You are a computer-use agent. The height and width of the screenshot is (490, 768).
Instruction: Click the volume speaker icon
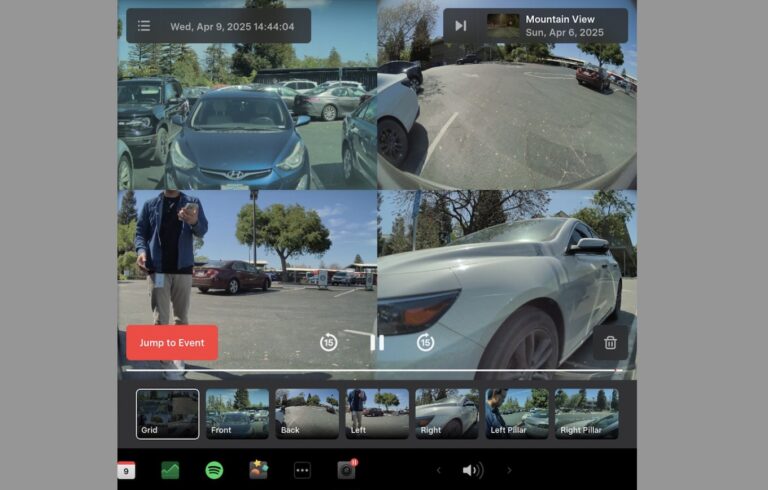472,470
